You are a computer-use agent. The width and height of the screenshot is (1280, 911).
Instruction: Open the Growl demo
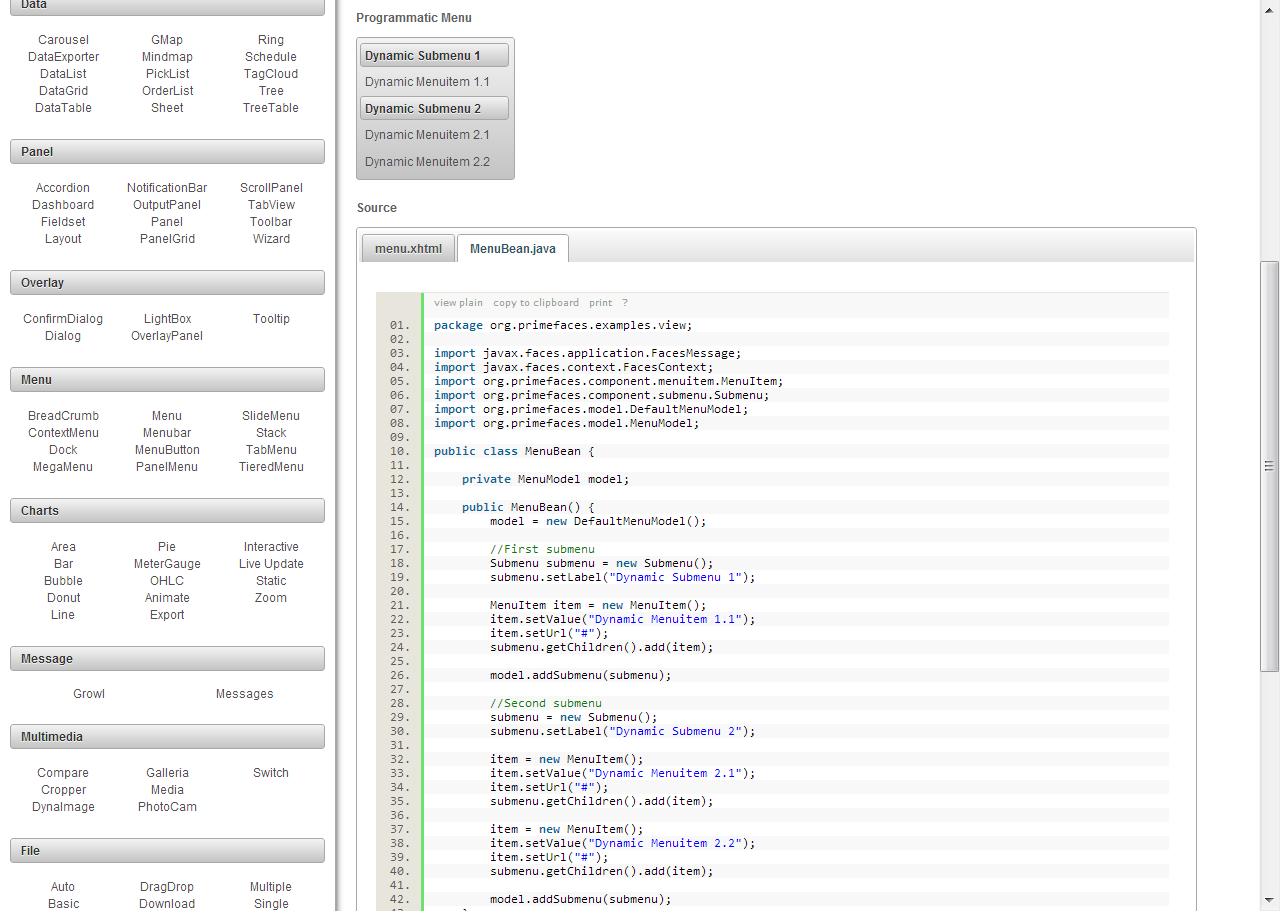pyautogui.click(x=88, y=693)
